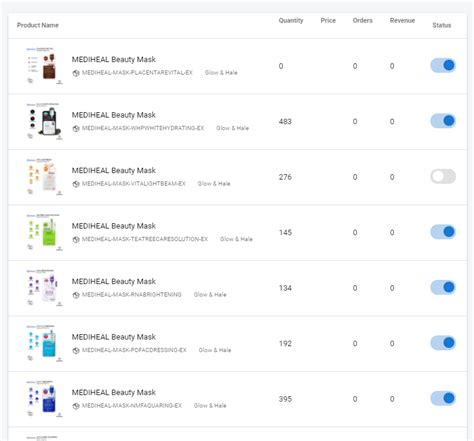Screen dimensions: 474x441
Task: Enable status toggle for Vita Lightbeam mask
Action: tap(443, 176)
